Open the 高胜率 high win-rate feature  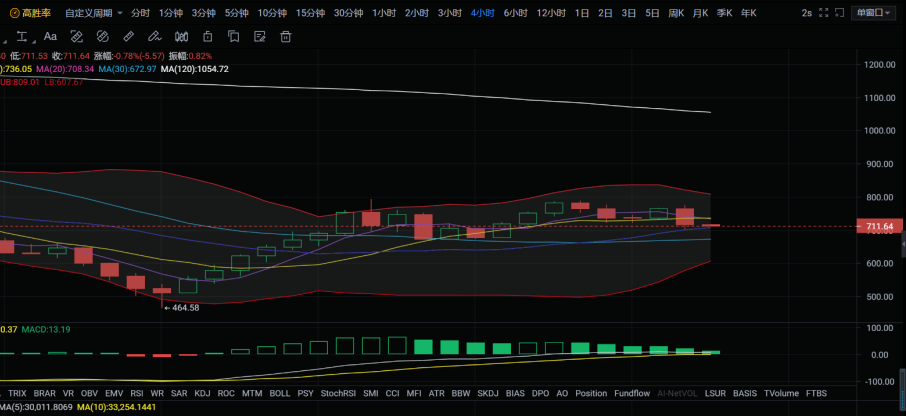tap(31, 13)
